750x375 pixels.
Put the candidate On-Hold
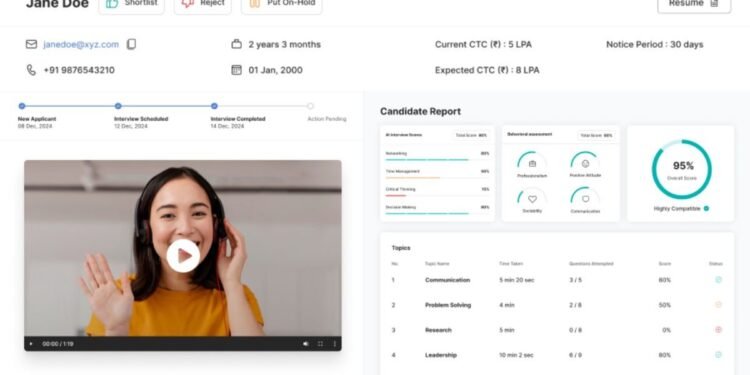[x=282, y=4]
